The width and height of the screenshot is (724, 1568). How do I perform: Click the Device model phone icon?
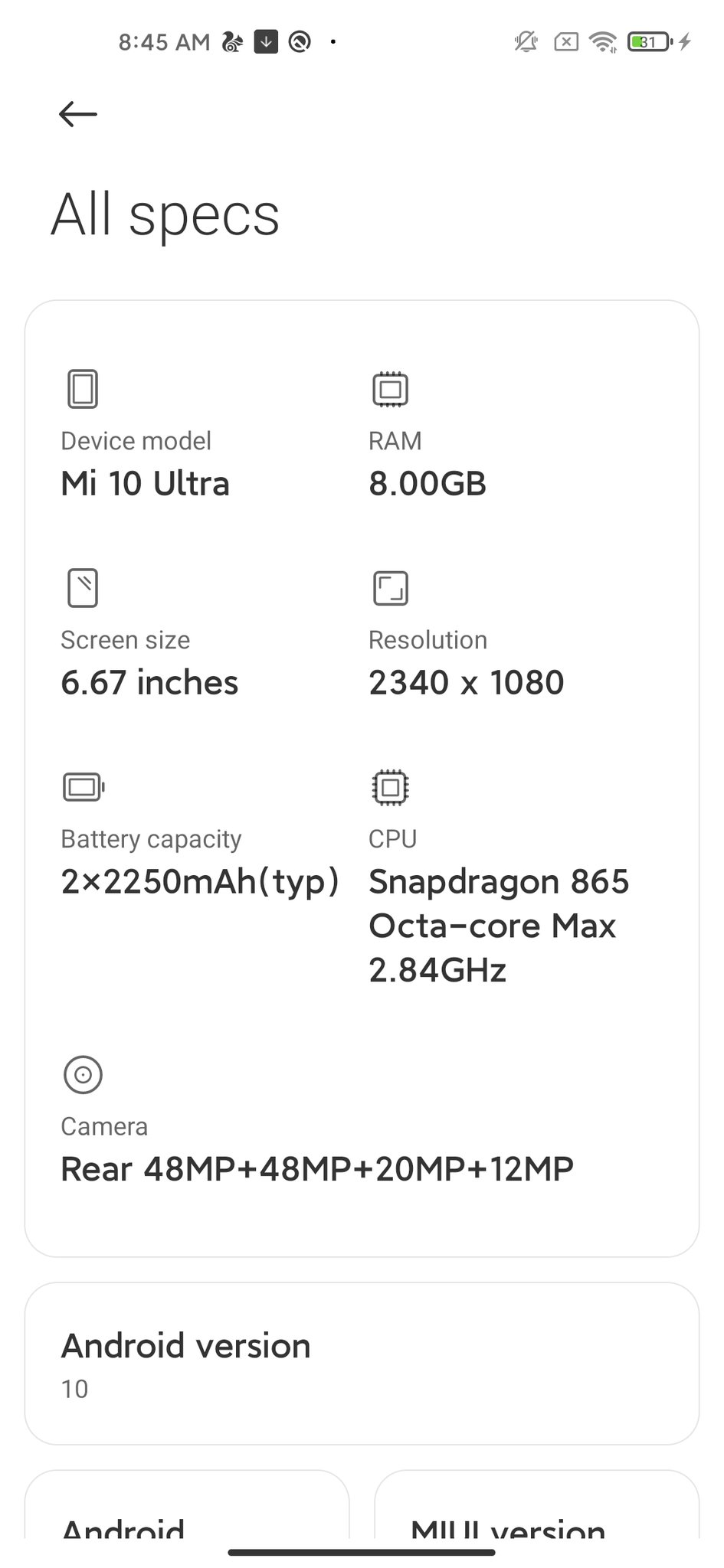[x=83, y=389]
